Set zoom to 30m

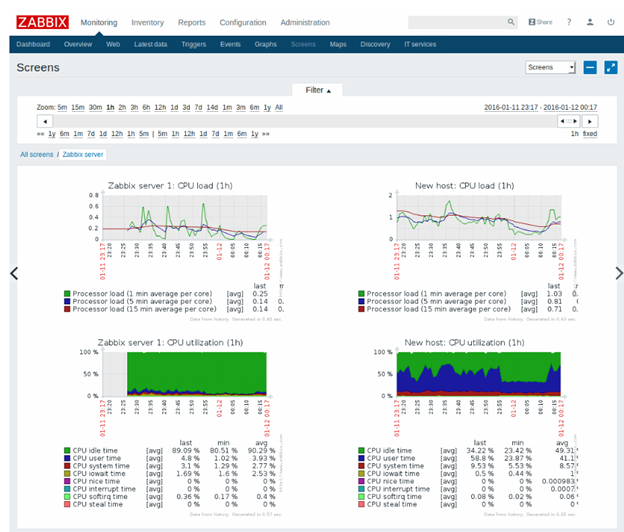(96, 107)
